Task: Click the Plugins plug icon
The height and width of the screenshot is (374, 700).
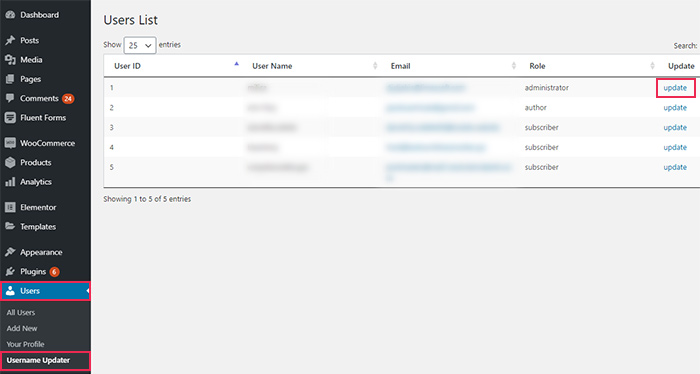Action: point(10,271)
